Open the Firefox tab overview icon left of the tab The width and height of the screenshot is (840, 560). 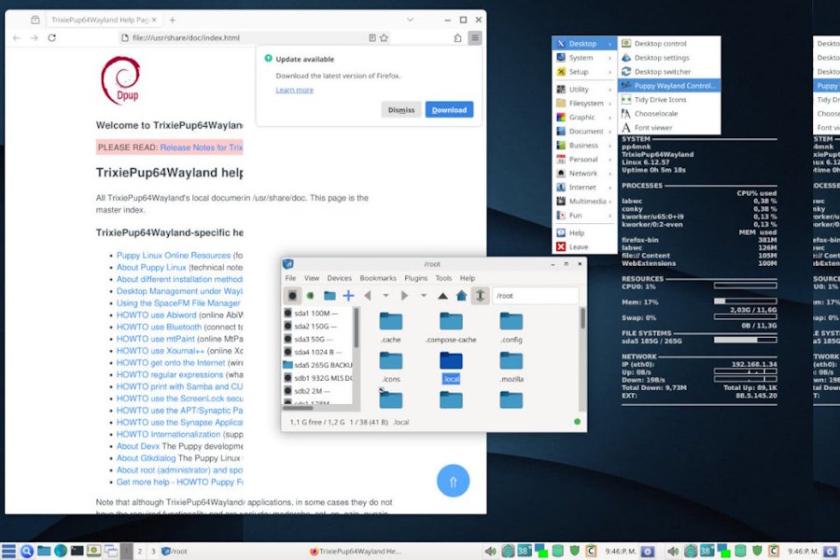pos(35,20)
